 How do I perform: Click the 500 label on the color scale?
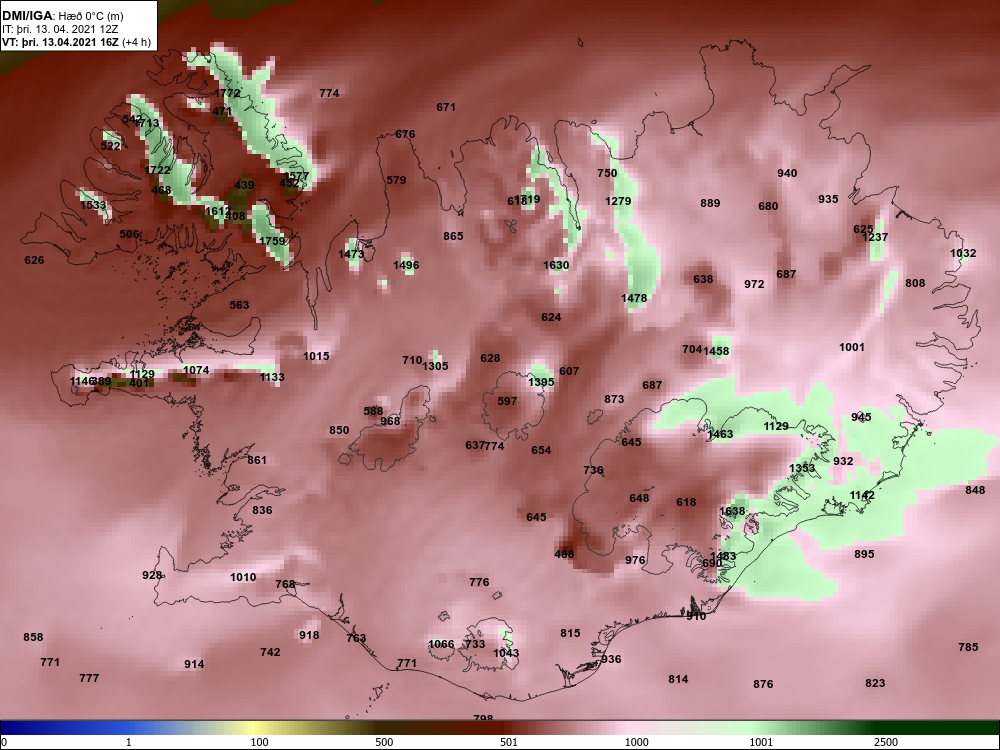[x=384, y=742]
